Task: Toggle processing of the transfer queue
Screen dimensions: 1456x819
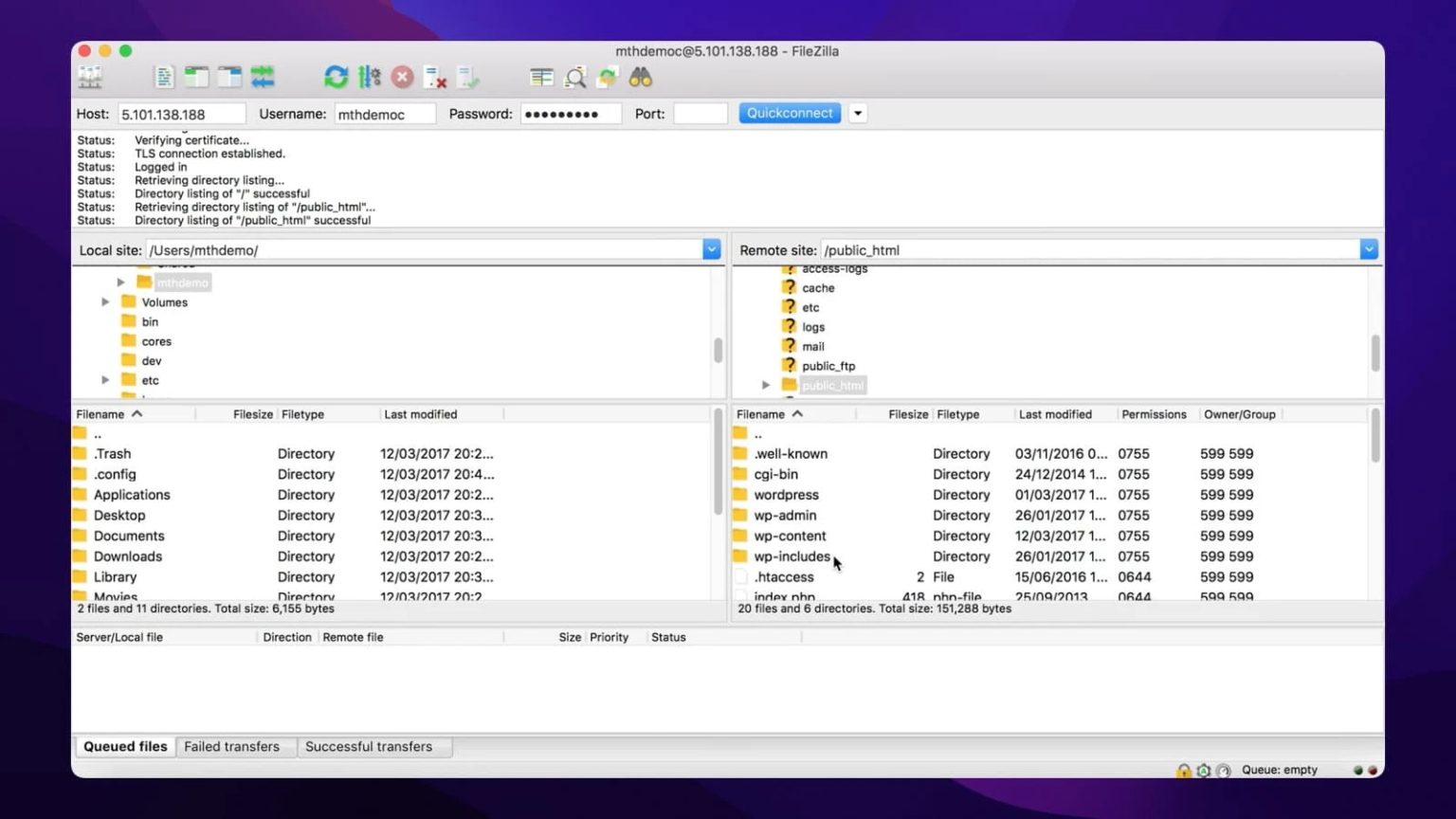Action: tap(370, 78)
